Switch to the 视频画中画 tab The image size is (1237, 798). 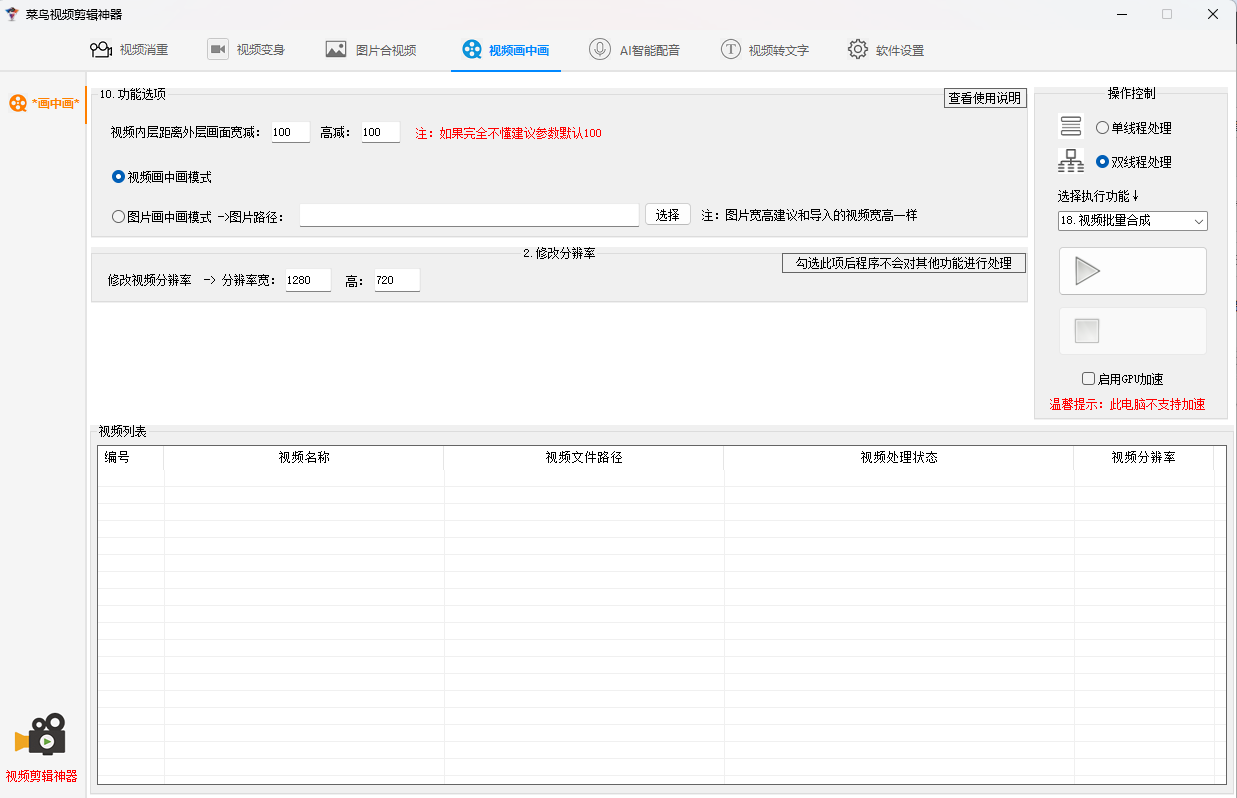tap(506, 50)
